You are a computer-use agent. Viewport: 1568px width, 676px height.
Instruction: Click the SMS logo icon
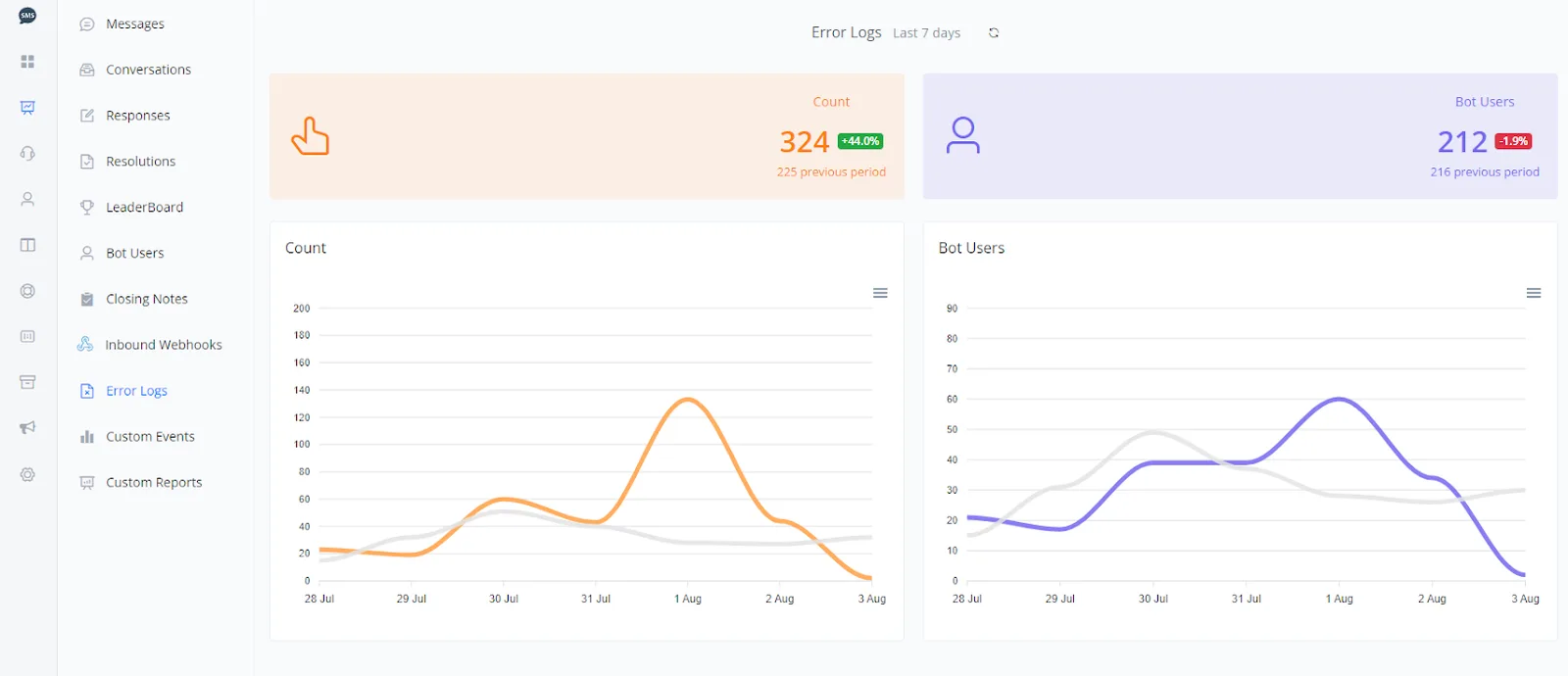coord(27,16)
